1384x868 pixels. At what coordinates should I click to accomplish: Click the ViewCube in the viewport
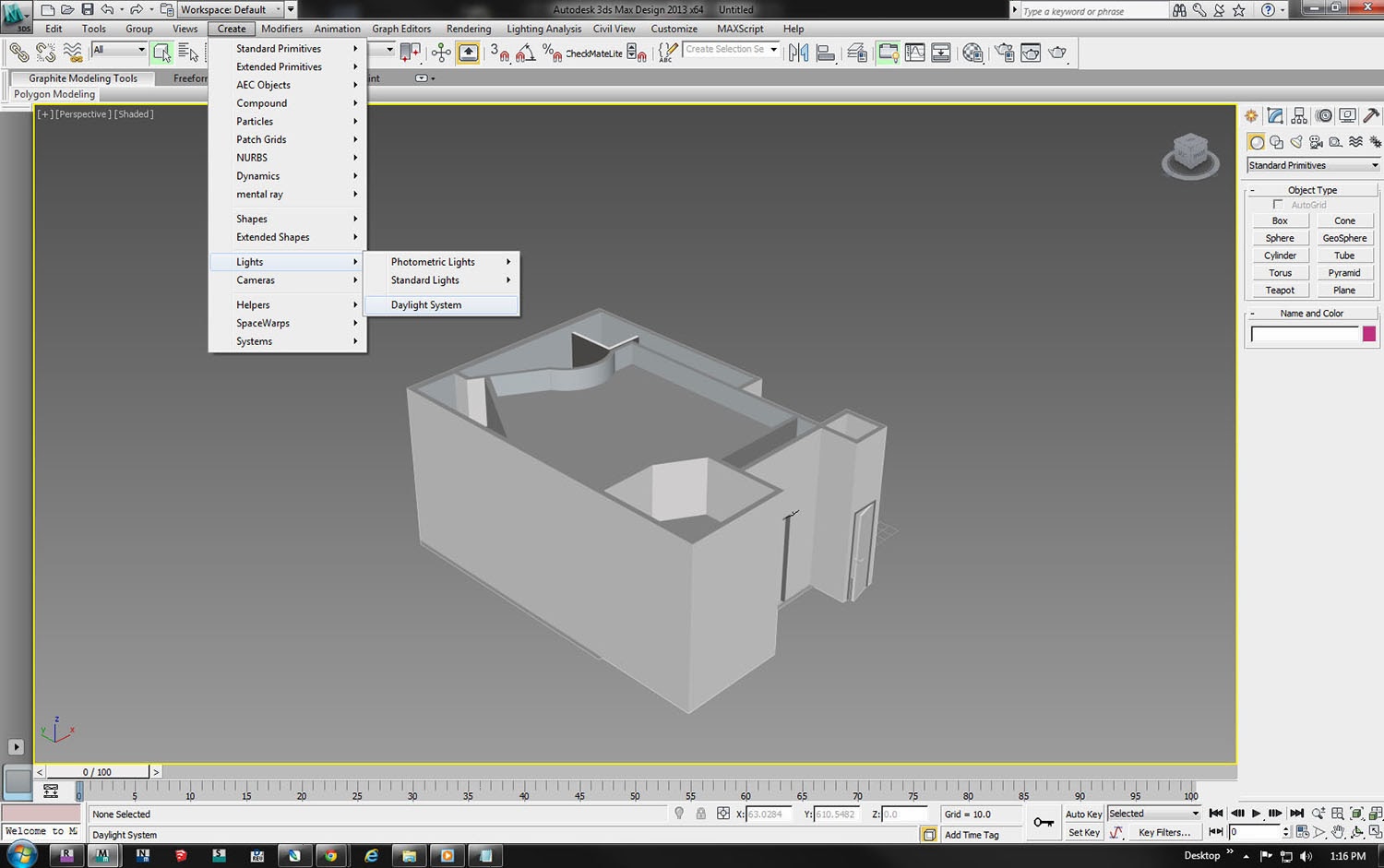(1190, 155)
